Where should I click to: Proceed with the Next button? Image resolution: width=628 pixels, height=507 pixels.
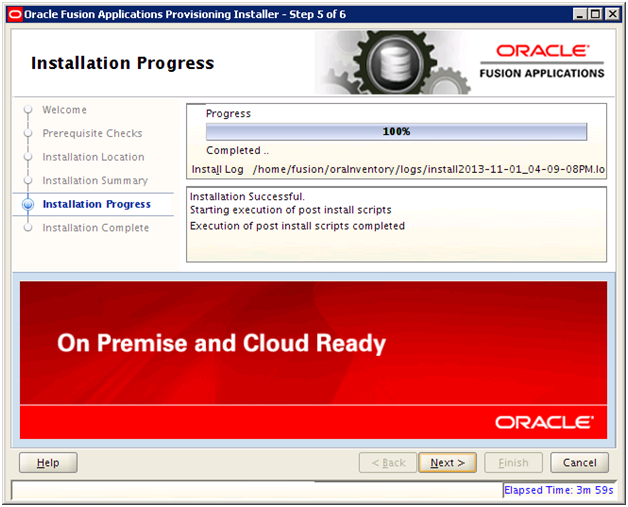pyautogui.click(x=447, y=463)
